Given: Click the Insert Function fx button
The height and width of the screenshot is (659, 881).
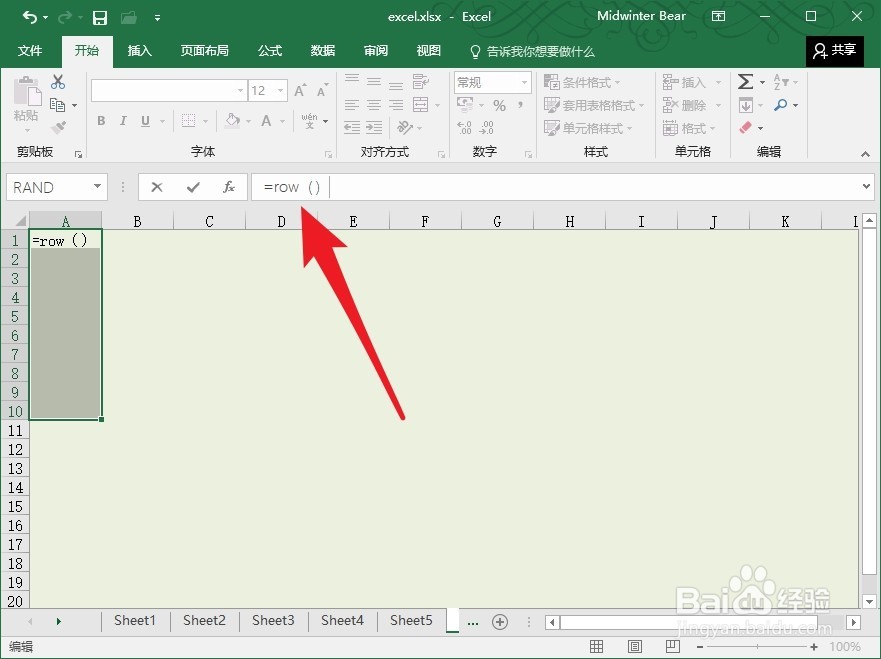Looking at the screenshot, I should pyautogui.click(x=229, y=187).
